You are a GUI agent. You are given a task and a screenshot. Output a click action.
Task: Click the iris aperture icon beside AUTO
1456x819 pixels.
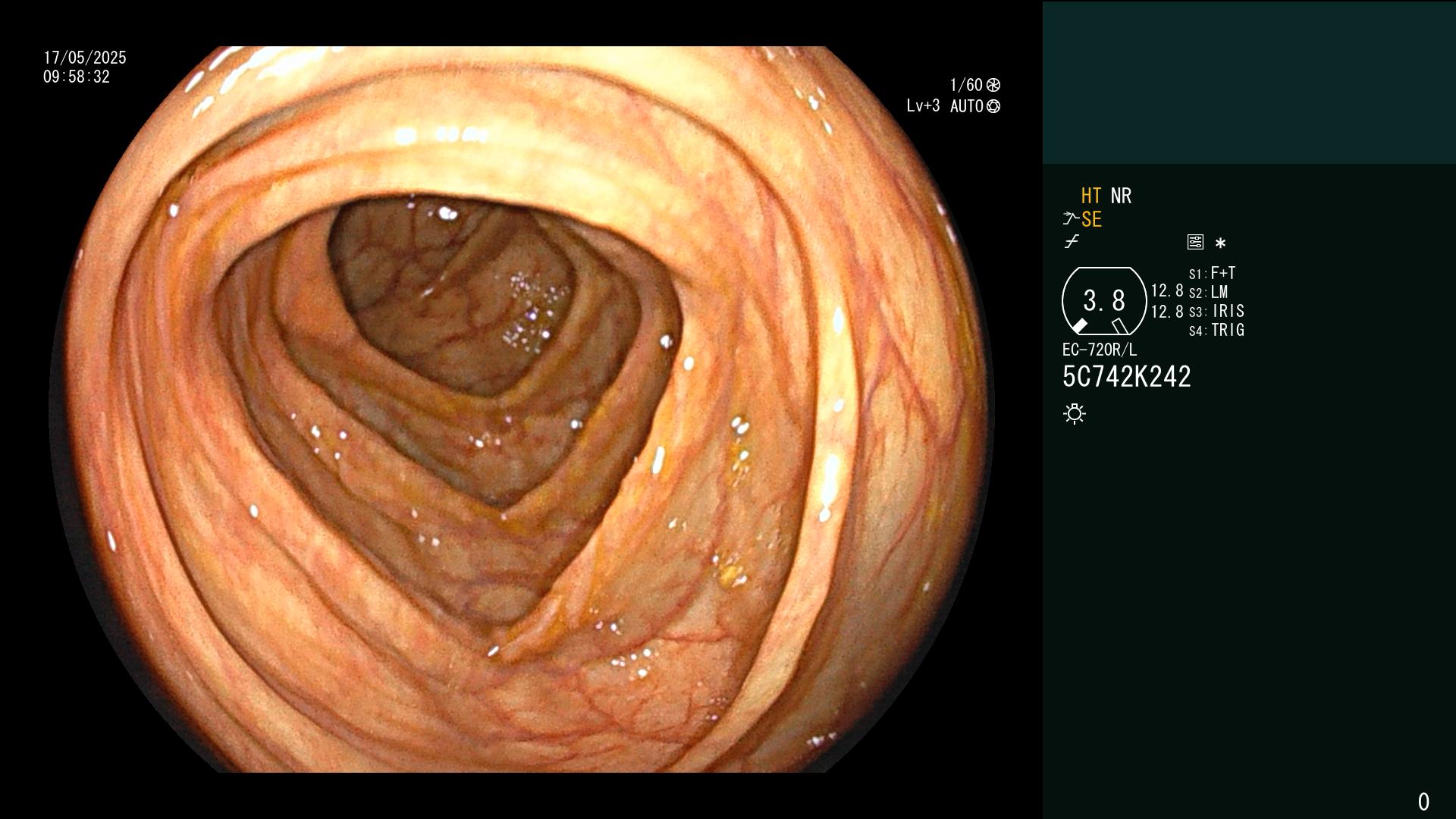[x=993, y=106]
